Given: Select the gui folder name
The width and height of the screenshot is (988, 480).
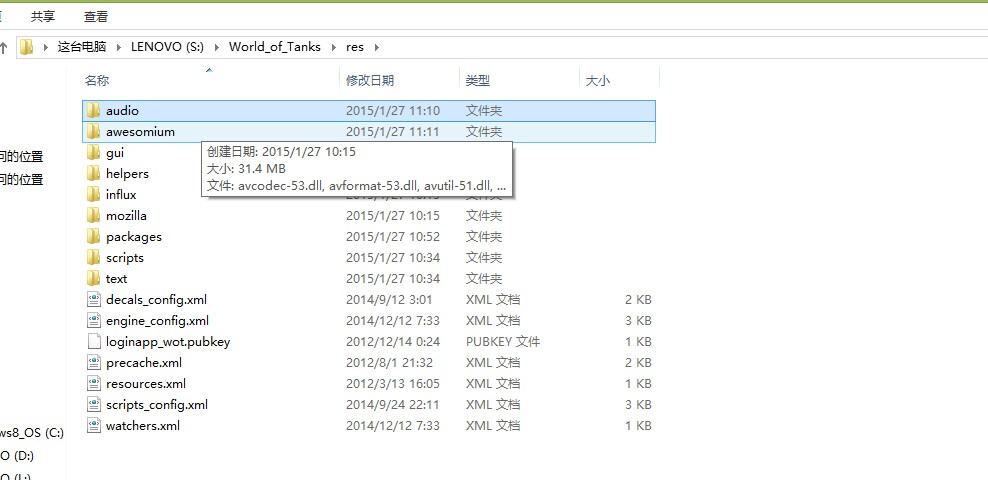Looking at the screenshot, I should coord(115,153).
